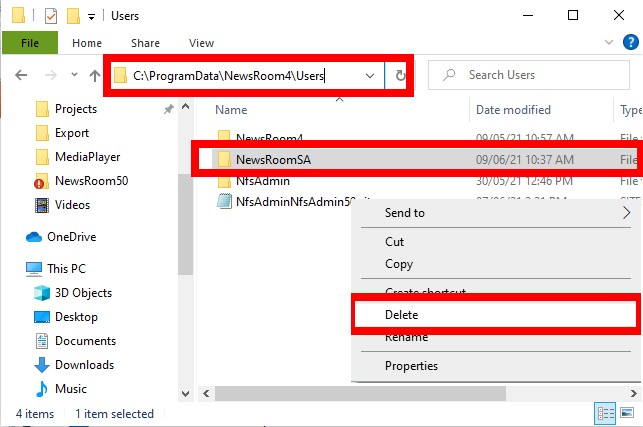Open Music under This PC
Image resolution: width=643 pixels, height=427 pixels.
click(71, 388)
